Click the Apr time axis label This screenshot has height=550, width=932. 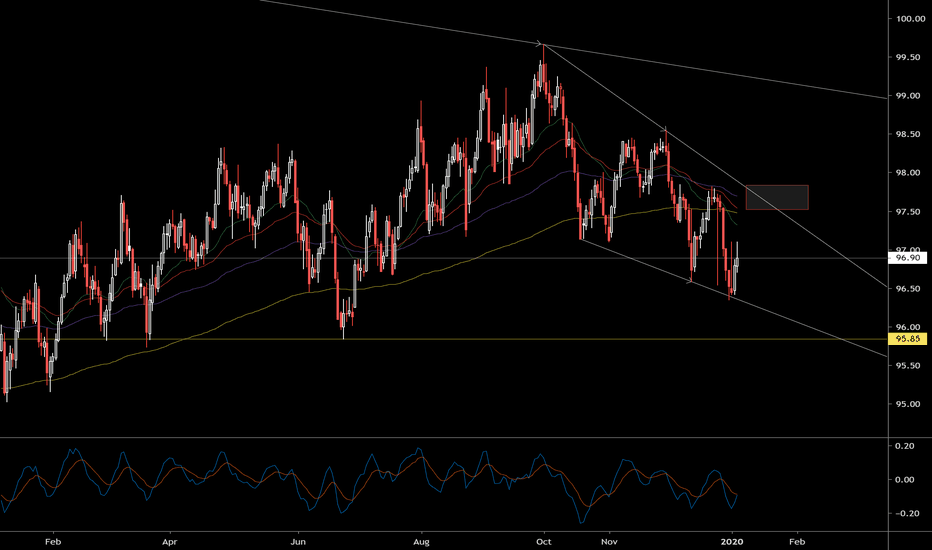click(x=170, y=542)
